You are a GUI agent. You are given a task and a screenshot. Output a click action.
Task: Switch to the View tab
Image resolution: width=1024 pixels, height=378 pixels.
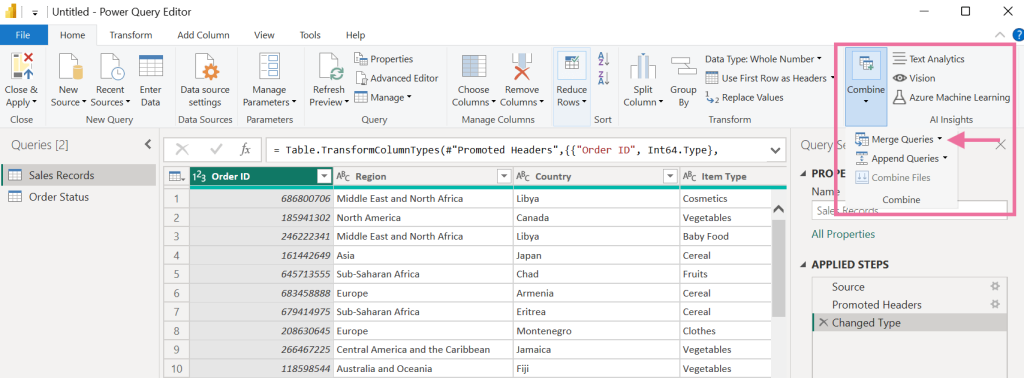point(264,35)
